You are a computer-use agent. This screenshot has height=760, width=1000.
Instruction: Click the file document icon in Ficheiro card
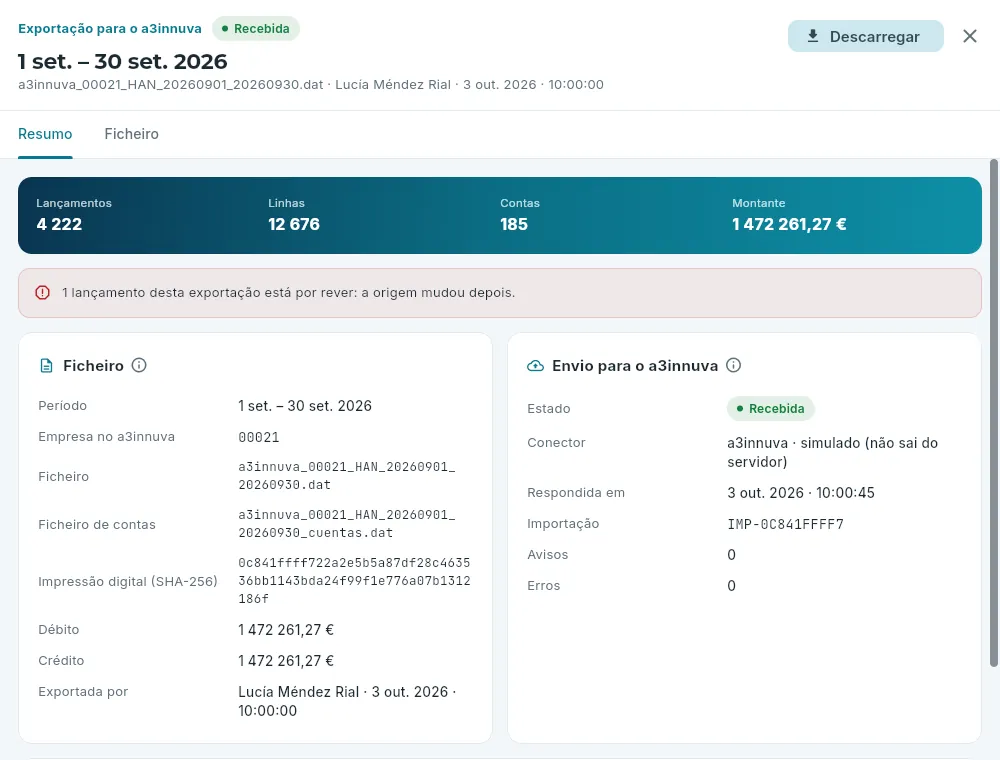coord(46,365)
